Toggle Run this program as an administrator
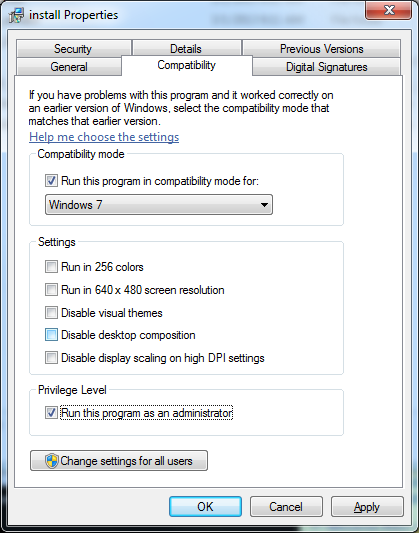Viewport: 419px width, 533px height. click(51, 413)
